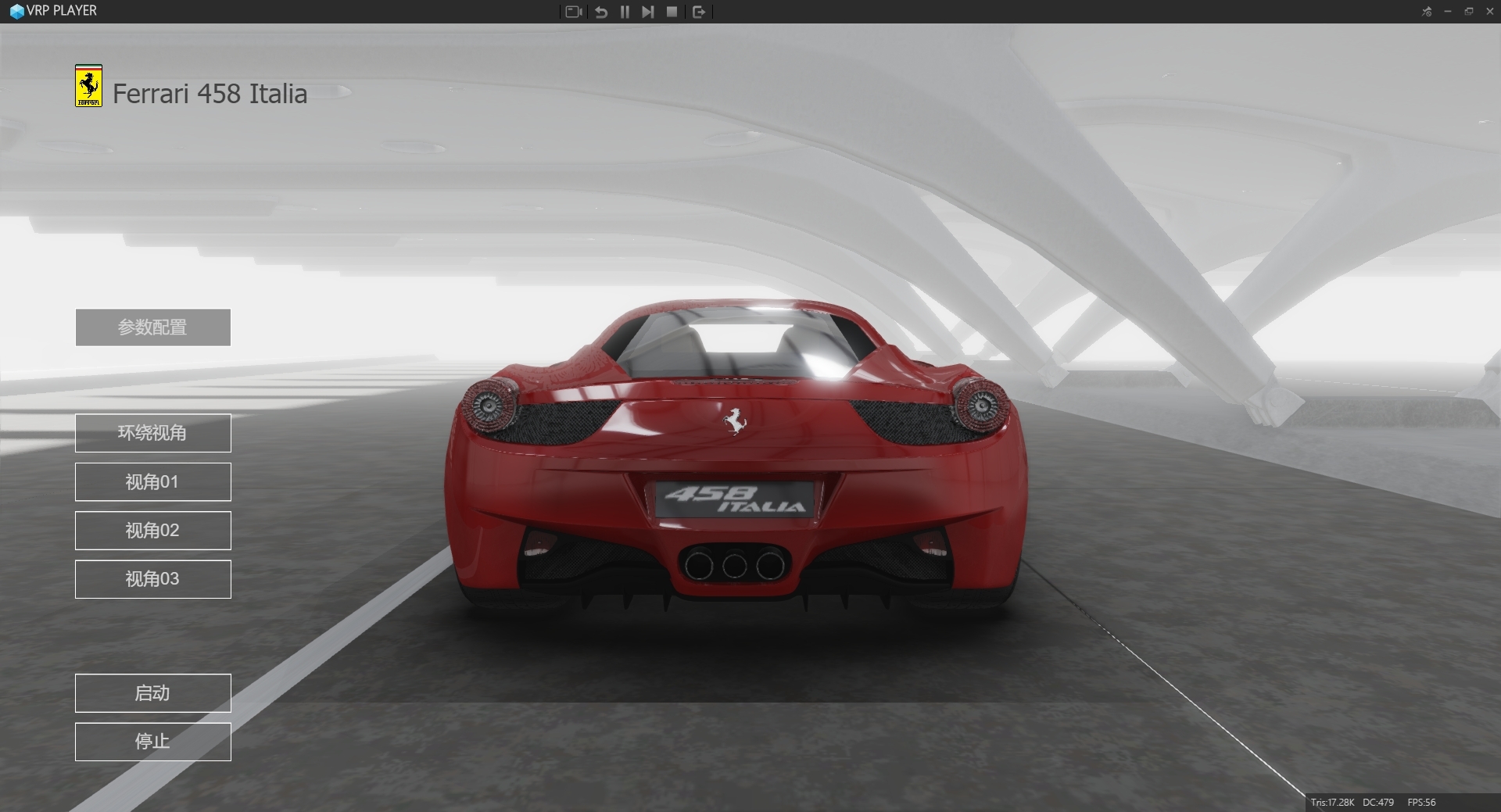Image resolution: width=1501 pixels, height=812 pixels.
Task: Click the Tris:17.28K status entry
Action: coord(1332,803)
